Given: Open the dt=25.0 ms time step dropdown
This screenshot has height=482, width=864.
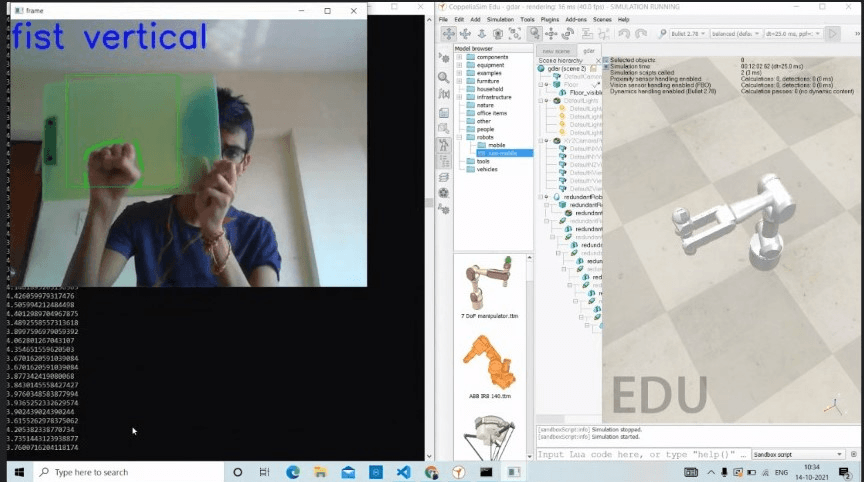Looking at the screenshot, I should coord(793,34).
